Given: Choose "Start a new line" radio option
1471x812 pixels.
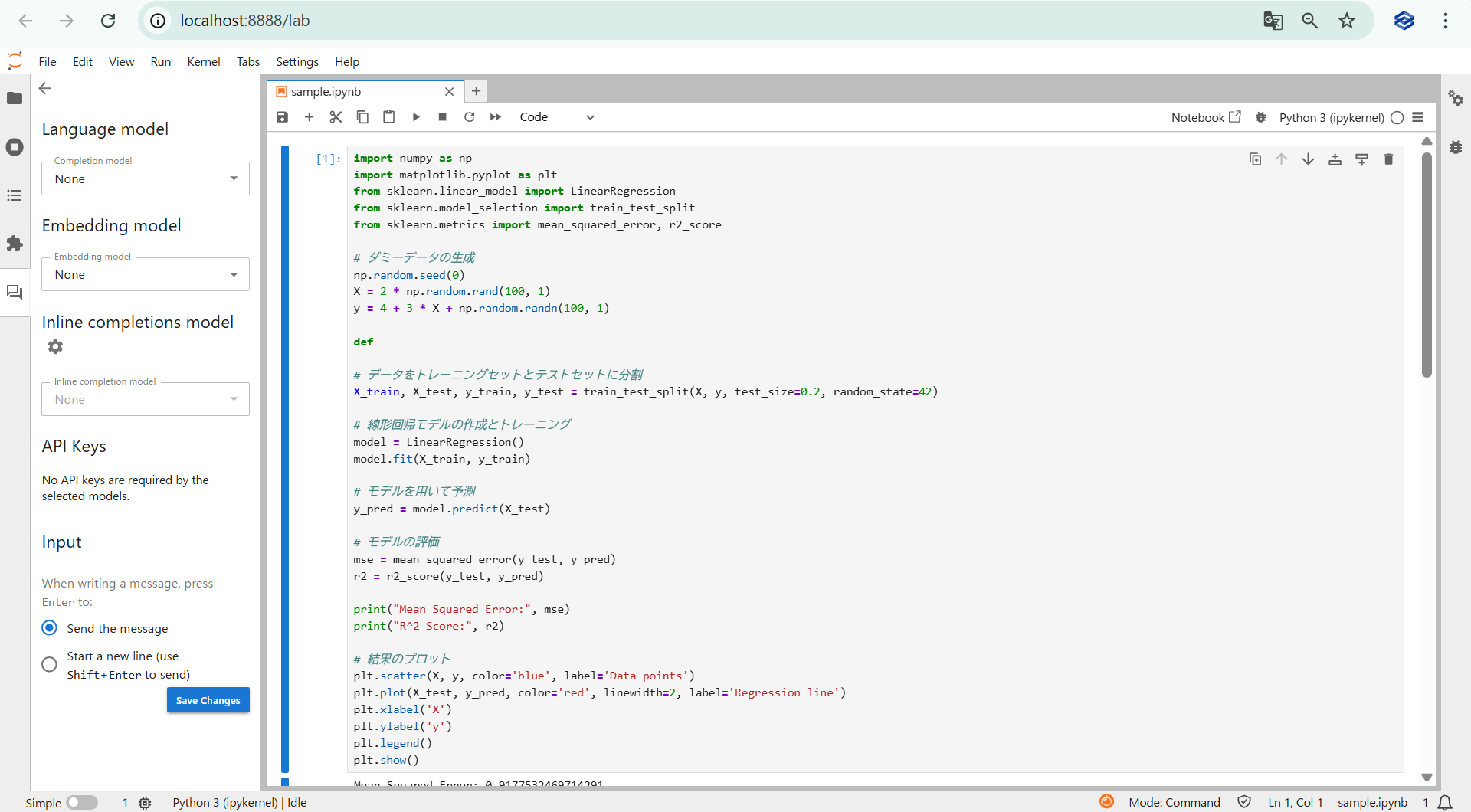Looking at the screenshot, I should pyautogui.click(x=50, y=665).
